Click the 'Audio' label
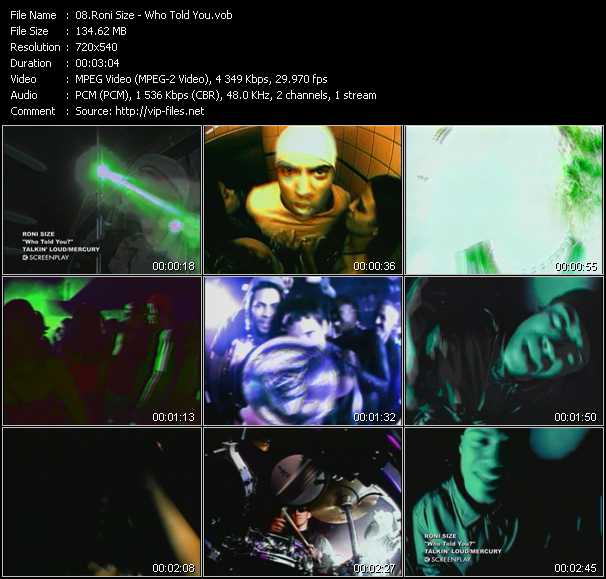 click(x=24, y=95)
